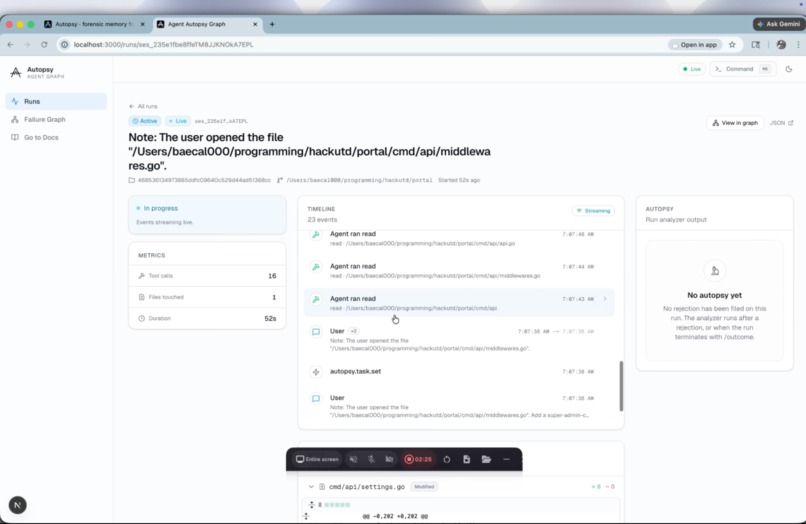Open JSON external link
Image resolution: width=806 pixels, height=524 pixels.
tap(781, 123)
